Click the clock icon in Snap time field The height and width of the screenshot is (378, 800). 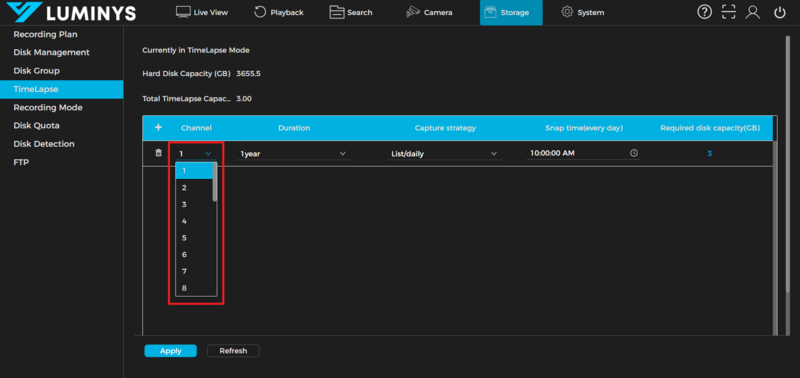tap(634, 153)
